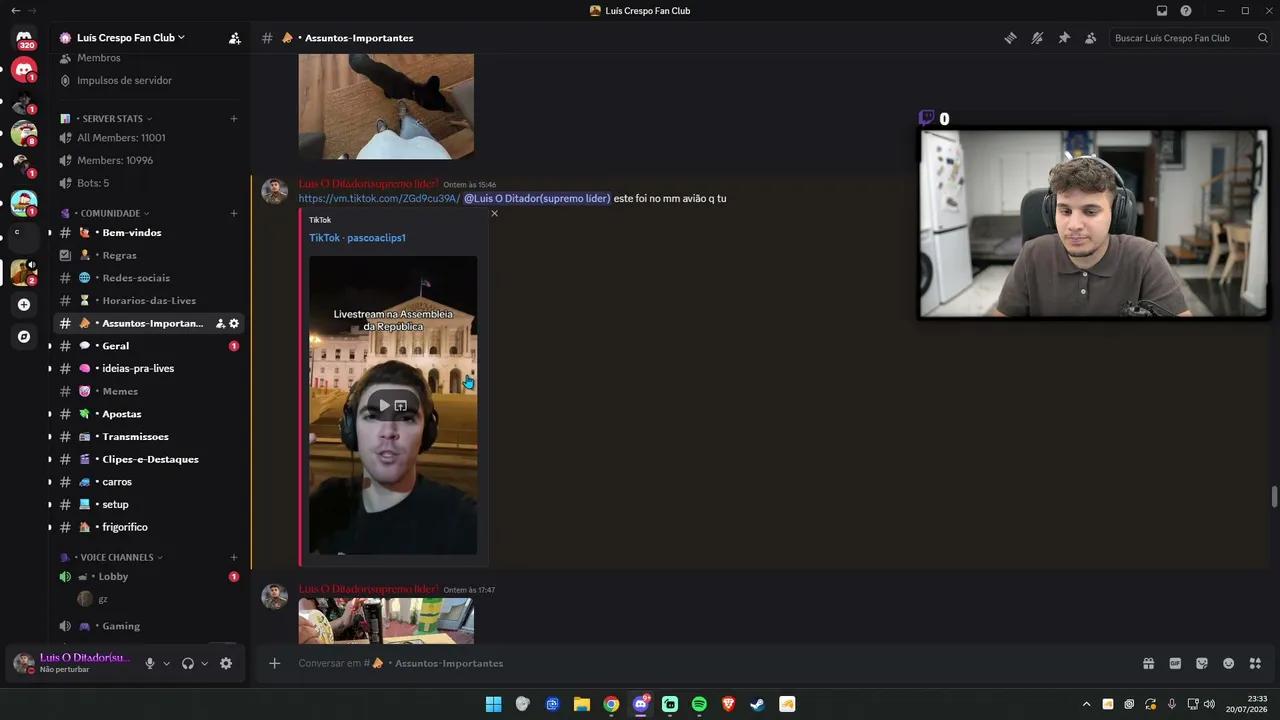Toggle headphone deafen in user panel
1280x720 pixels.
[x=187, y=663]
